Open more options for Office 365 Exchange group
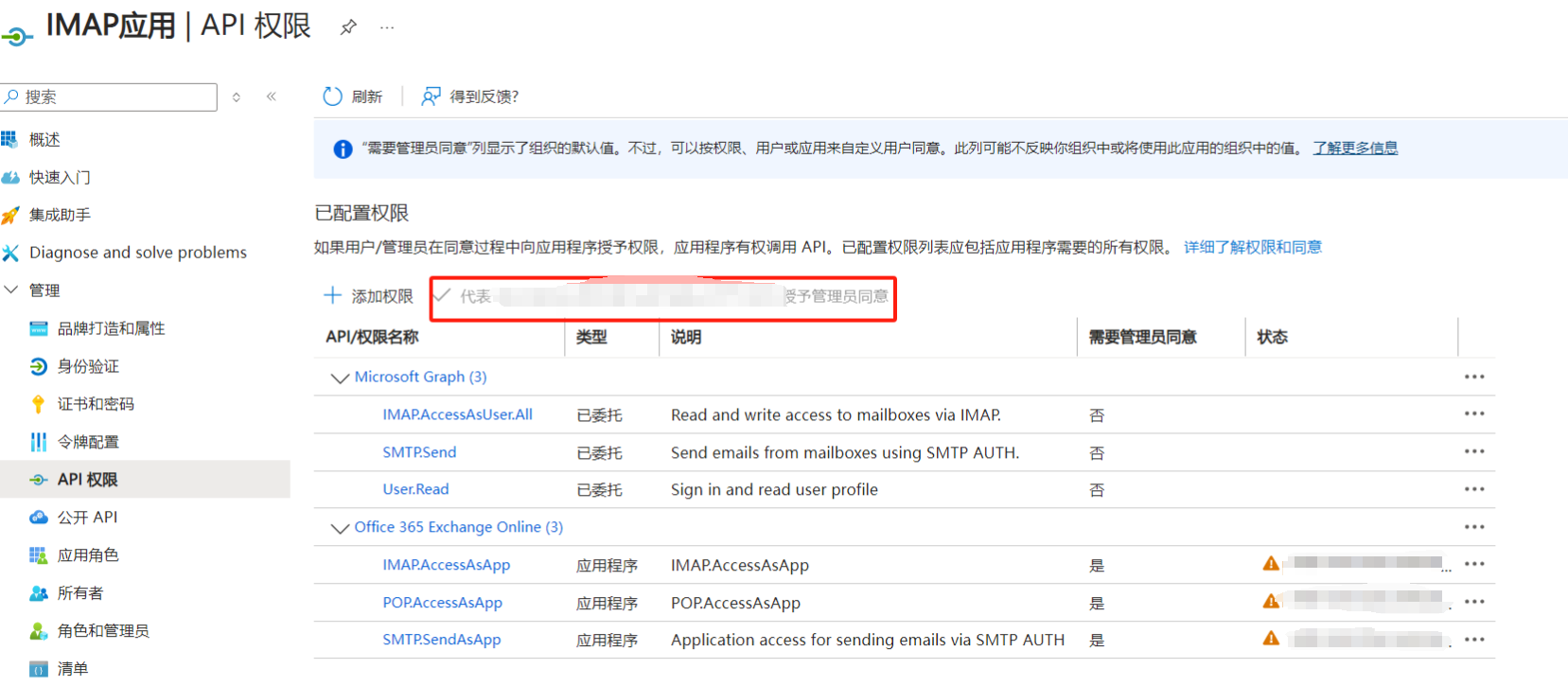Image resolution: width=1568 pixels, height=686 pixels. pos(1474,527)
